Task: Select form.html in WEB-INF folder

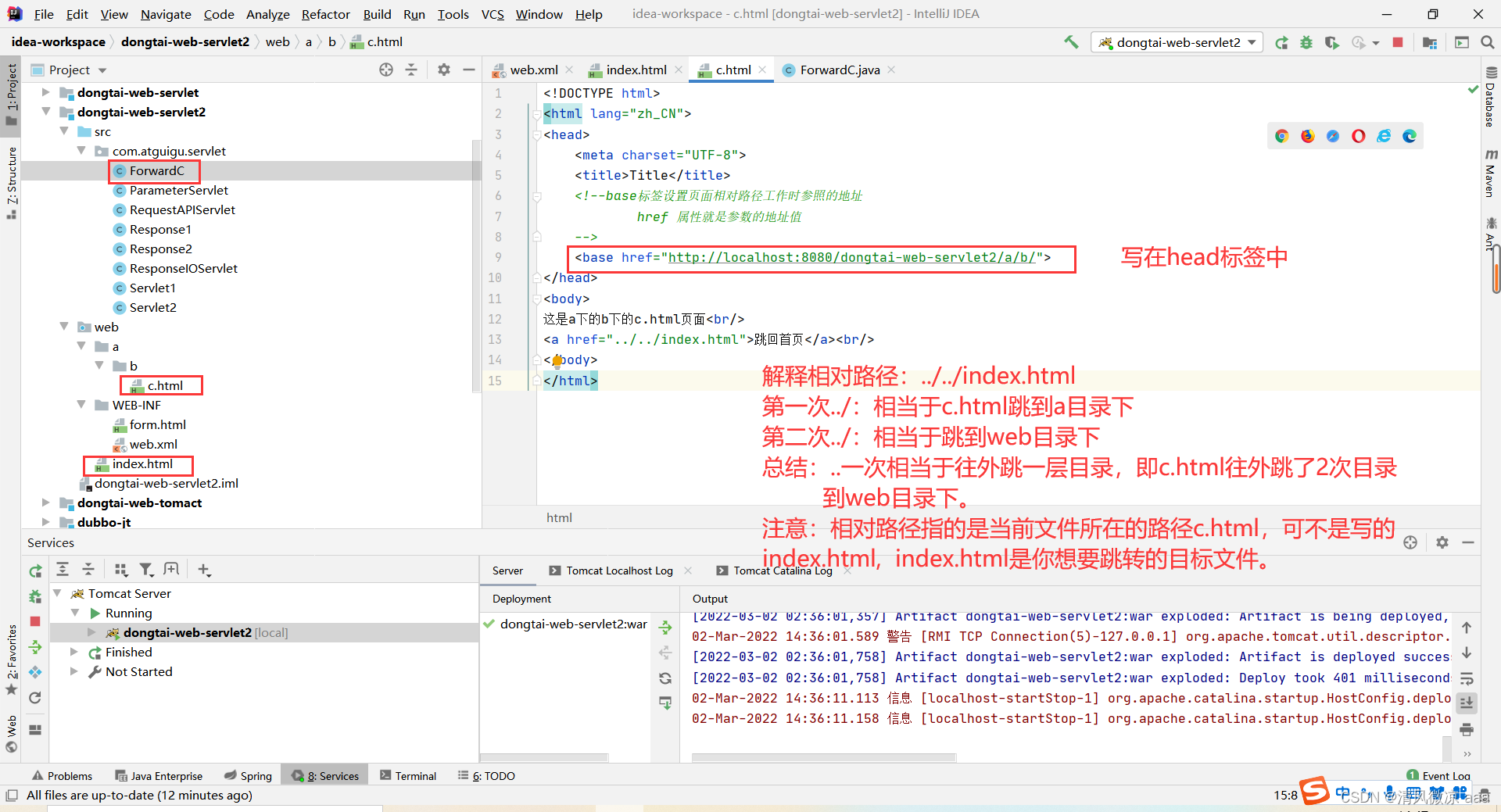Action: (157, 424)
